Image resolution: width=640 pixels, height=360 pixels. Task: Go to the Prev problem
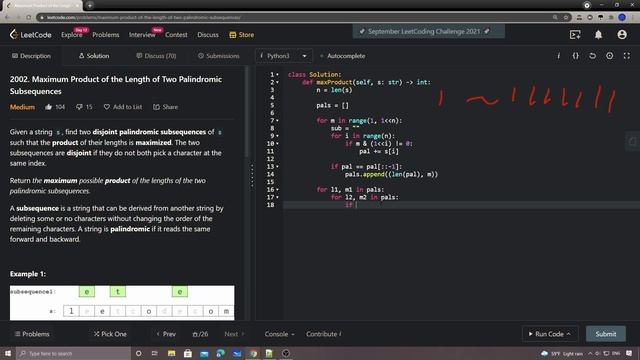click(166, 334)
